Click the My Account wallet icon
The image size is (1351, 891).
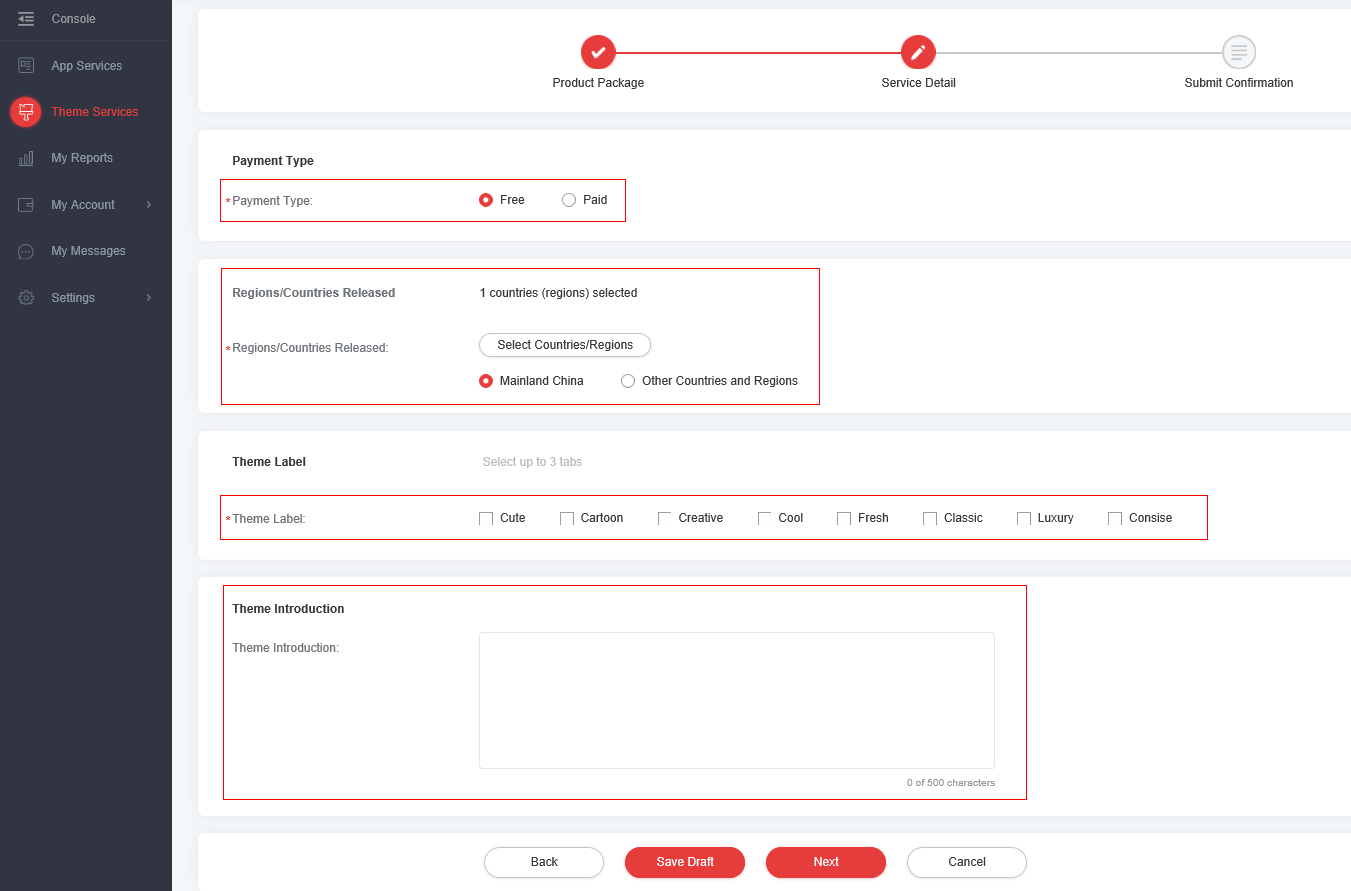pyautogui.click(x=26, y=205)
